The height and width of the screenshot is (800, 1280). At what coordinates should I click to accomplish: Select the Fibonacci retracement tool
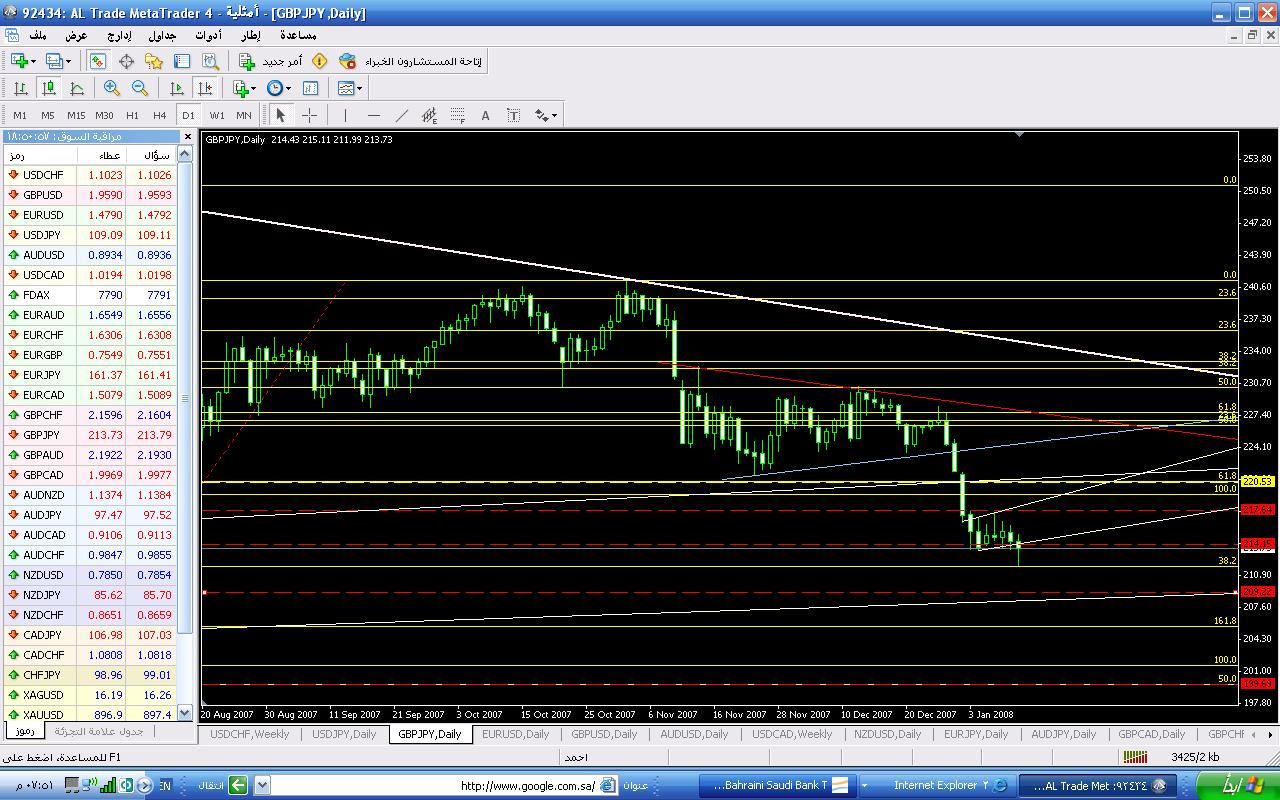457,115
